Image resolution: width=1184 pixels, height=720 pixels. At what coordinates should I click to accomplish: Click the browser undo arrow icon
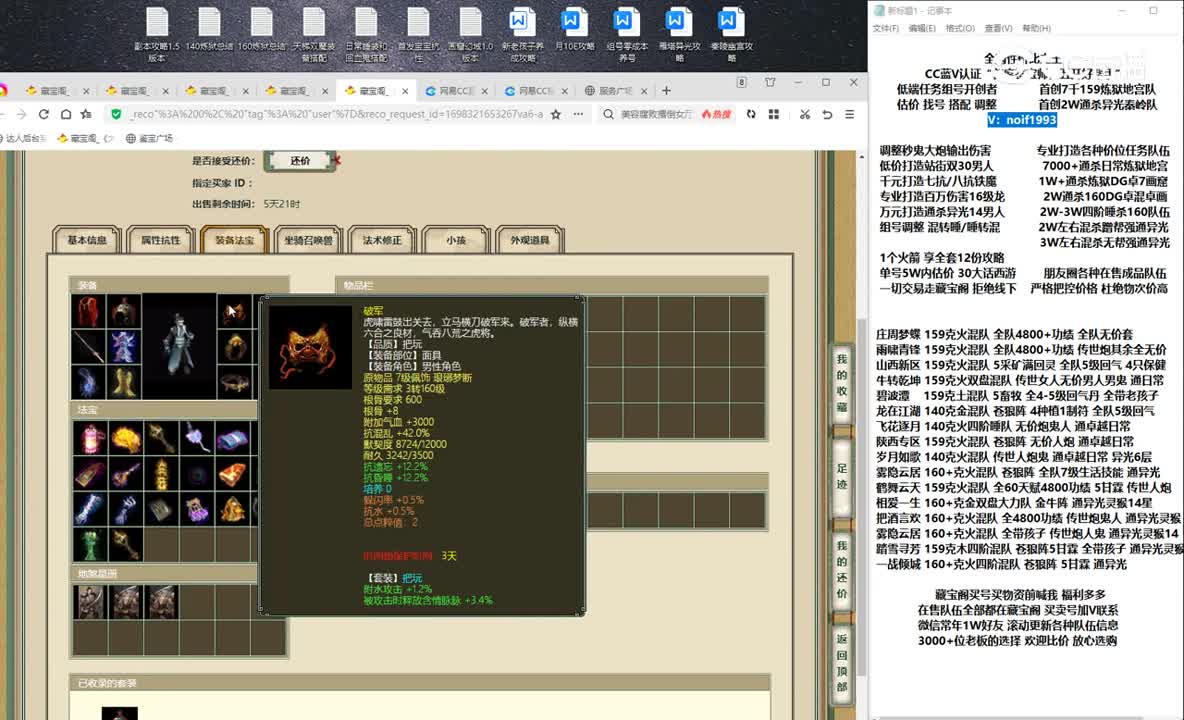[x=828, y=114]
